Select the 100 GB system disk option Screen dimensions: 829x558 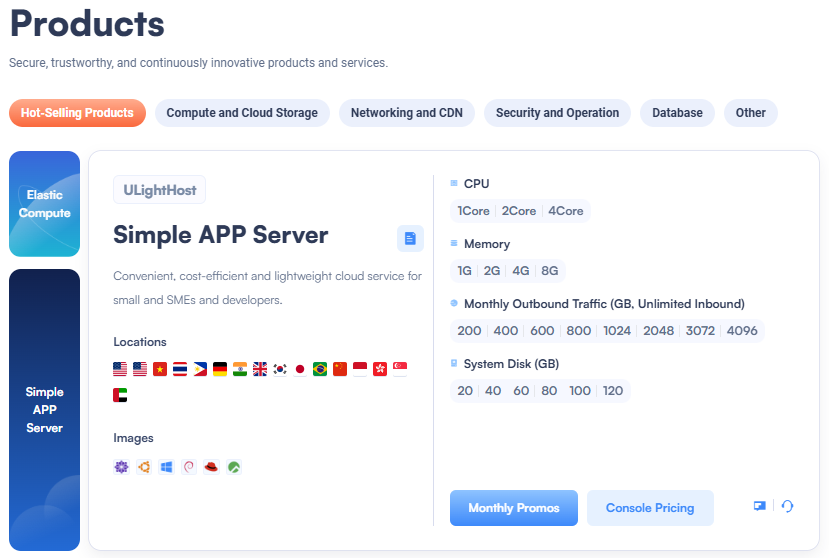[x=579, y=391]
